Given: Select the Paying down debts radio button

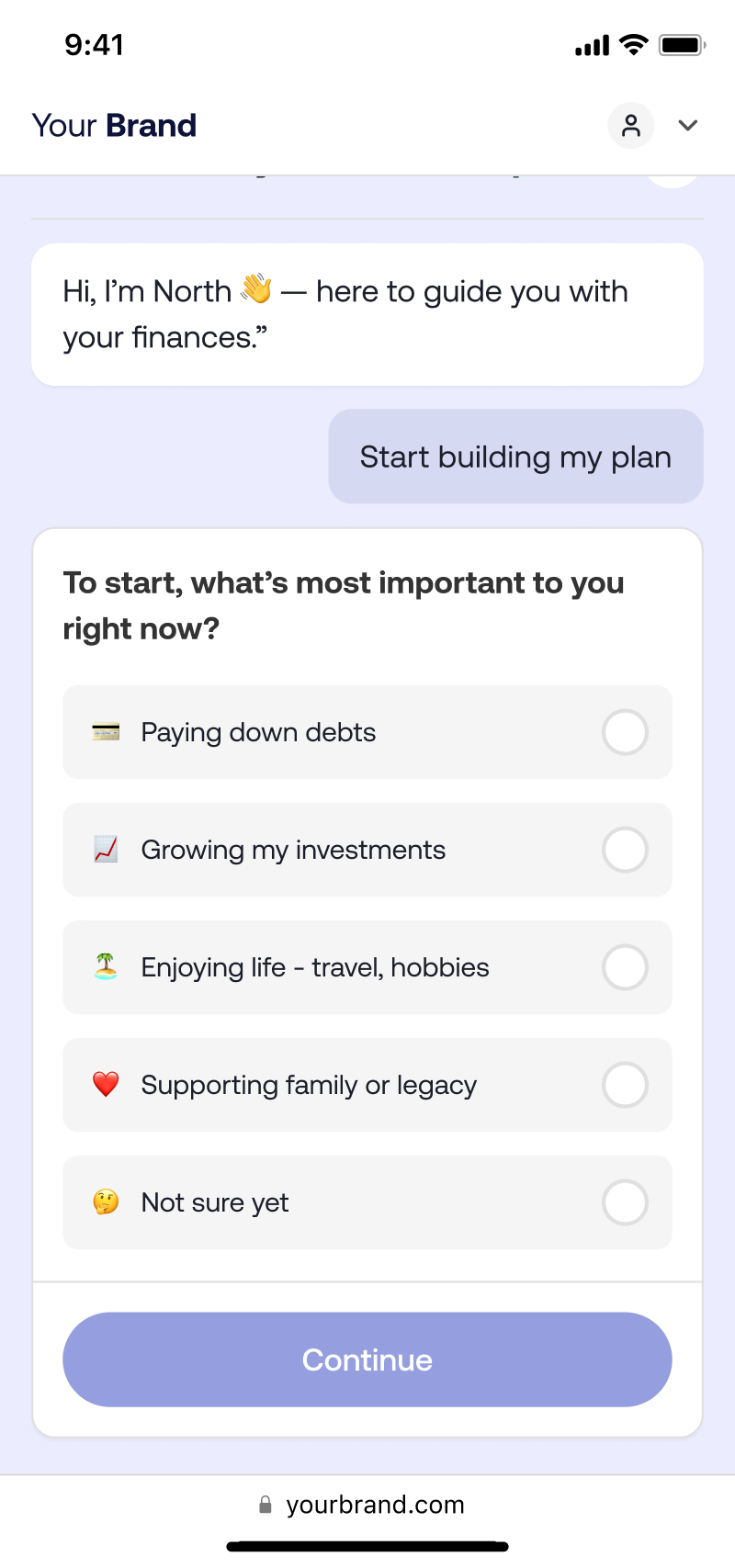Looking at the screenshot, I should tap(625, 732).
